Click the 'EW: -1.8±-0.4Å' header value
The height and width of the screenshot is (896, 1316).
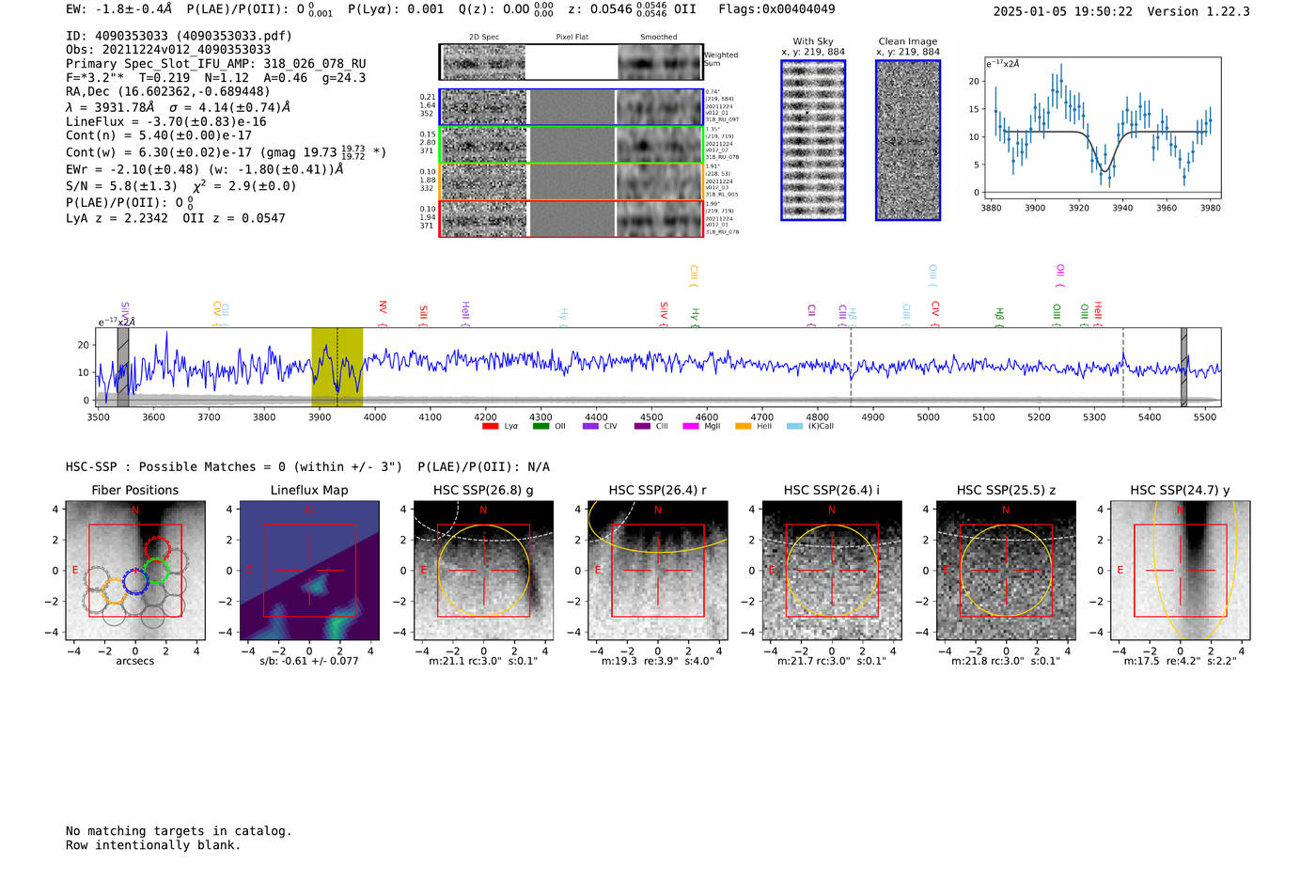pyautogui.click(x=119, y=9)
